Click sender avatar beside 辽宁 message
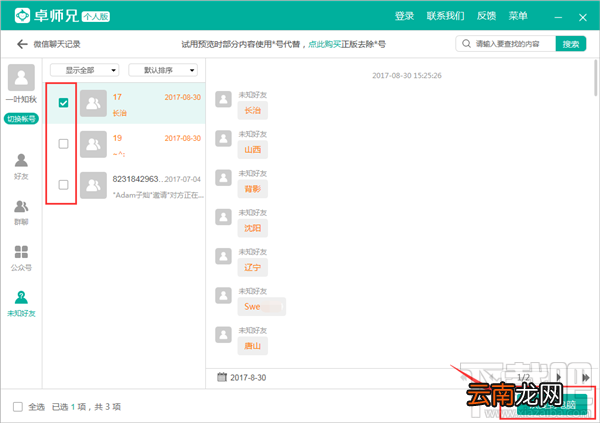This screenshot has width=600, height=423. point(223,256)
